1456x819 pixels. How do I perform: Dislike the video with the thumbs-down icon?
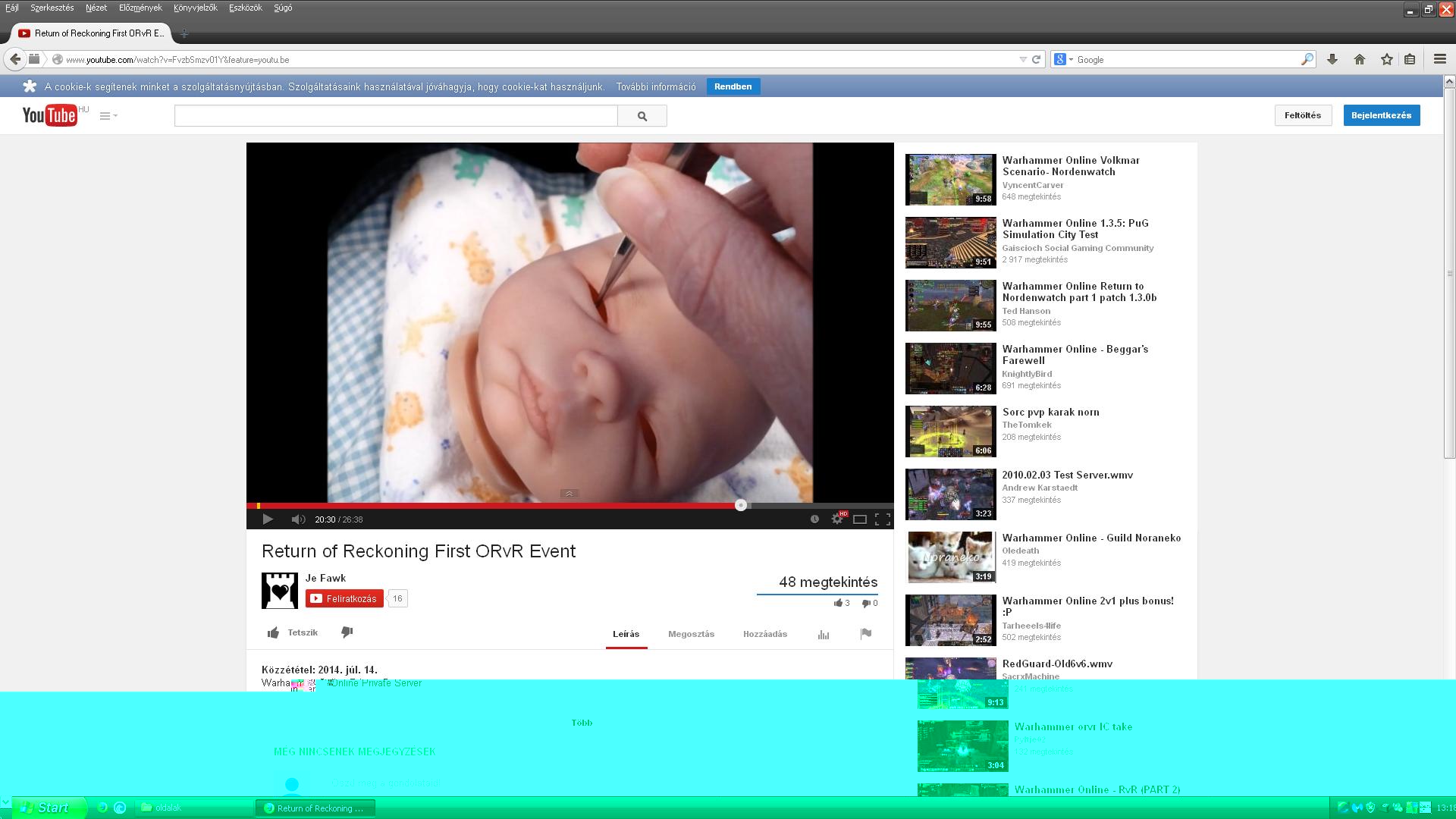click(x=347, y=632)
